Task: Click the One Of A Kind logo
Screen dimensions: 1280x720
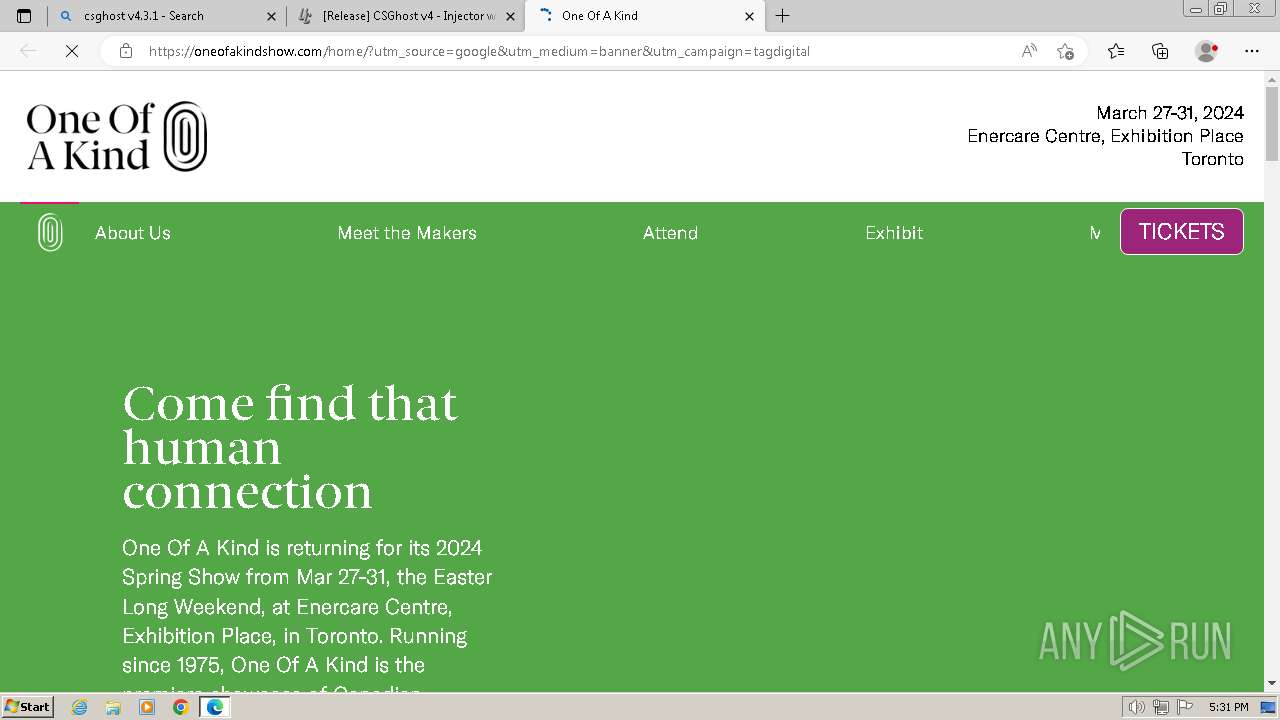Action: [117, 136]
